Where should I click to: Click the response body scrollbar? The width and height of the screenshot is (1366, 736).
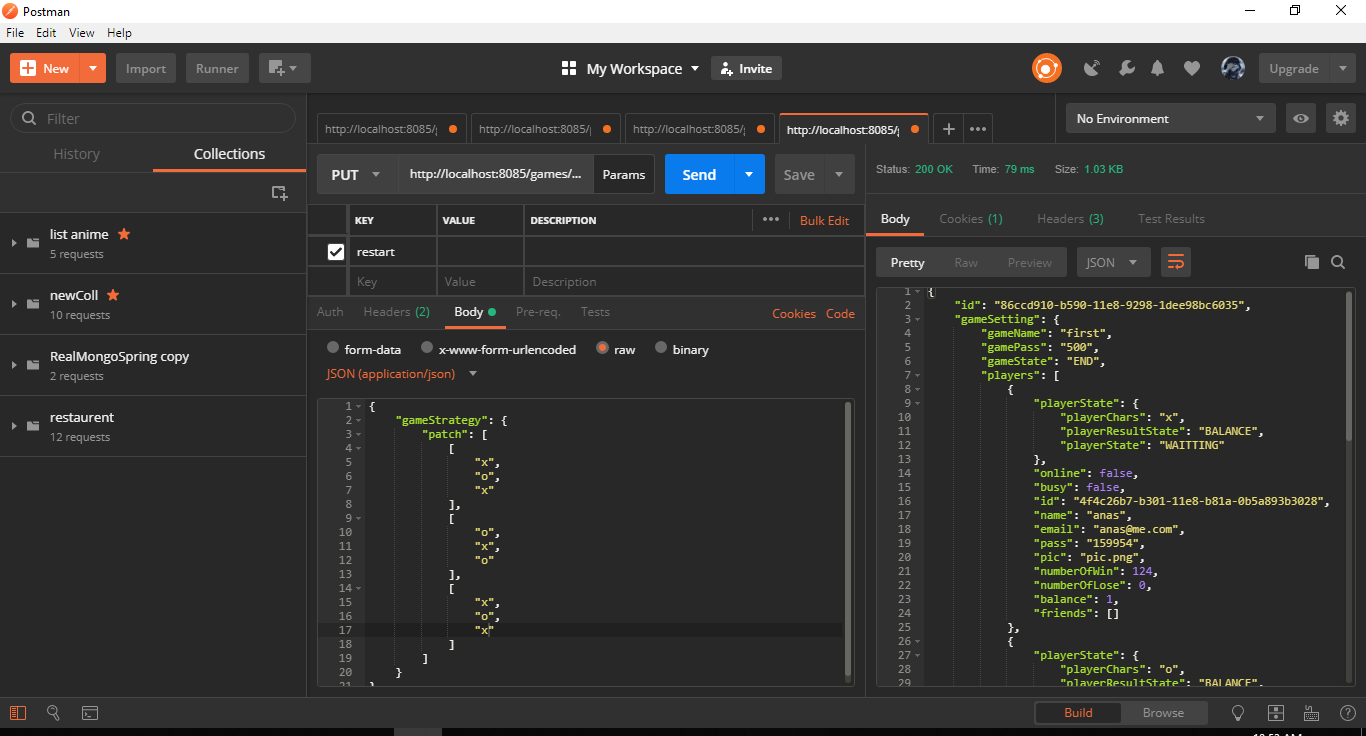(1348, 367)
